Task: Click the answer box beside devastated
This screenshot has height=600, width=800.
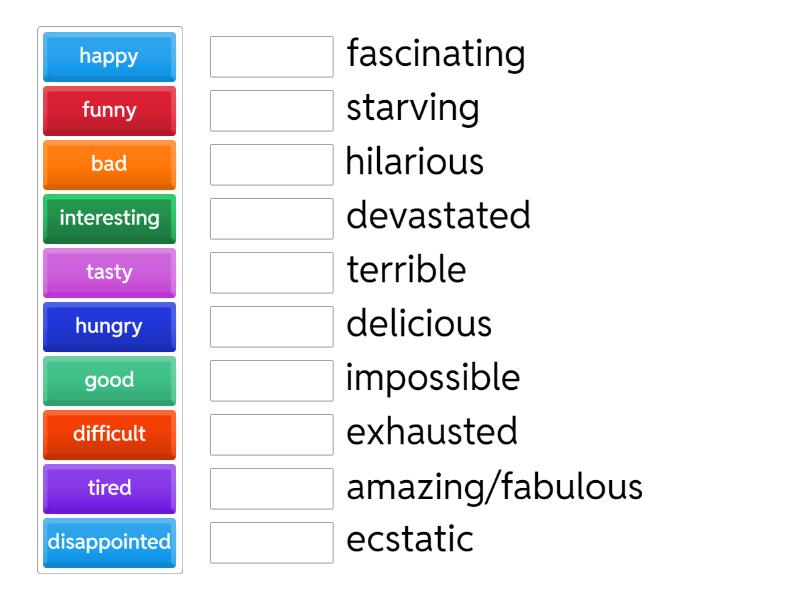Action: click(x=271, y=218)
